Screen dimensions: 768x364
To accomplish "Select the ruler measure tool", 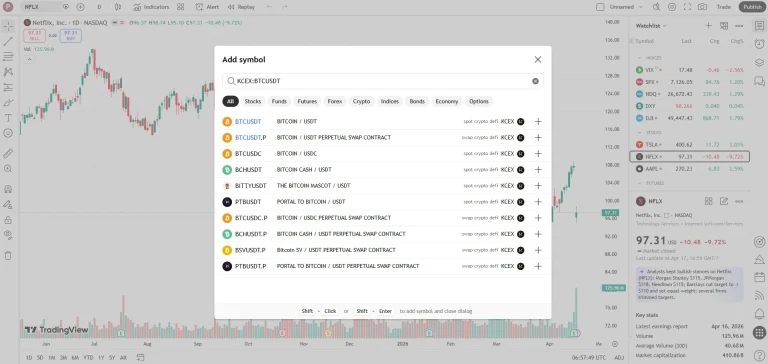I will 8,153.
